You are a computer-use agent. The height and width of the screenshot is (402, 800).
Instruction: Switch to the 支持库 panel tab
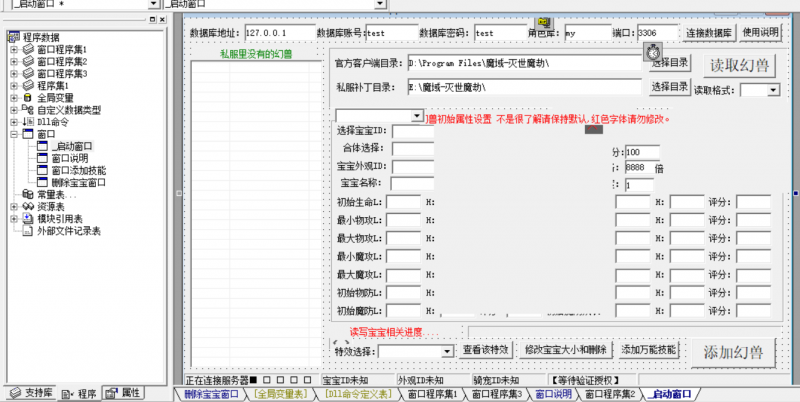click(32, 393)
